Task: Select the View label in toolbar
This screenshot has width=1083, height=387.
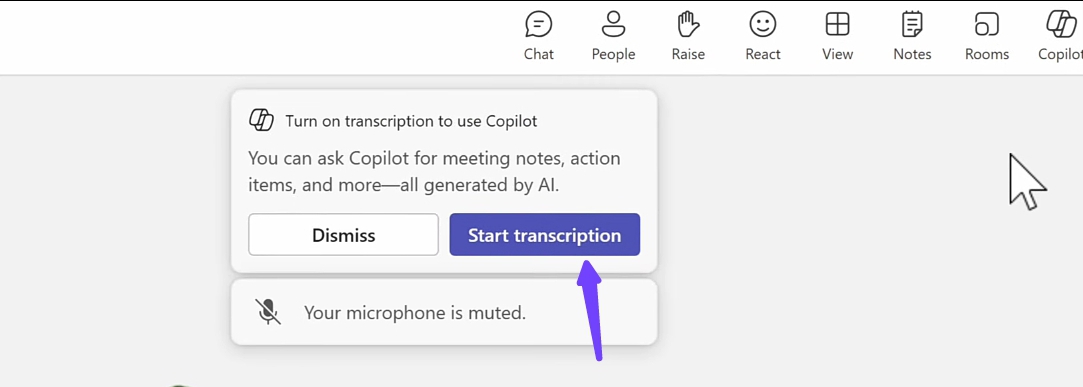Action: [837, 54]
